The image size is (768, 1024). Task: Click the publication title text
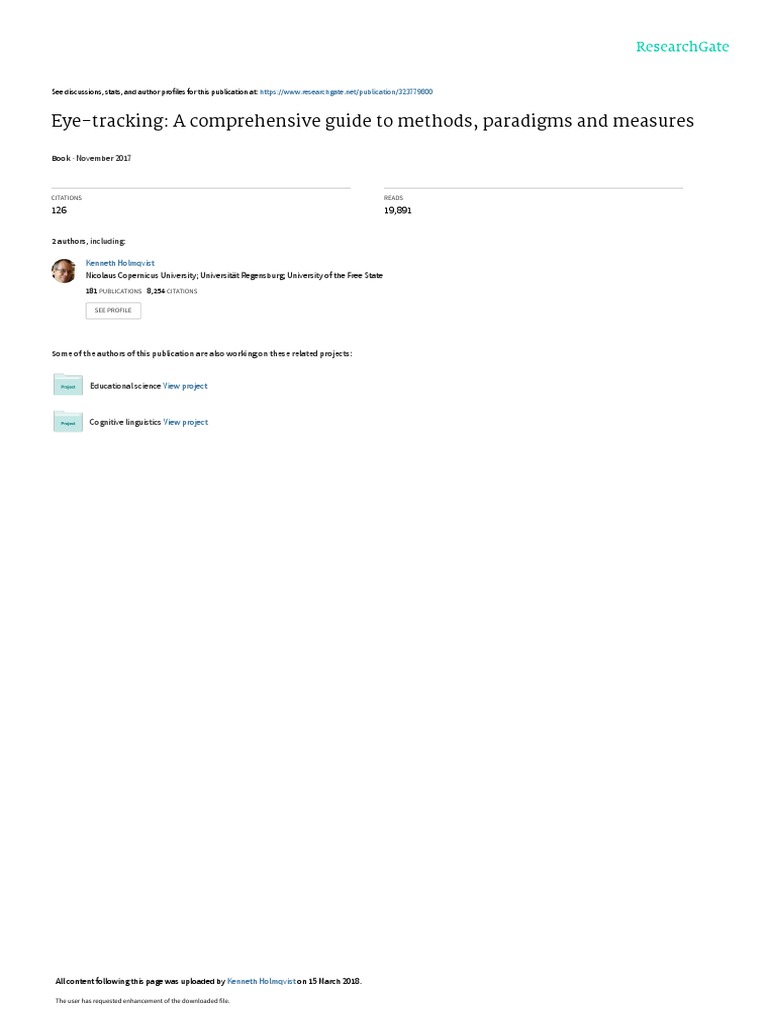pyautogui.click(x=372, y=121)
